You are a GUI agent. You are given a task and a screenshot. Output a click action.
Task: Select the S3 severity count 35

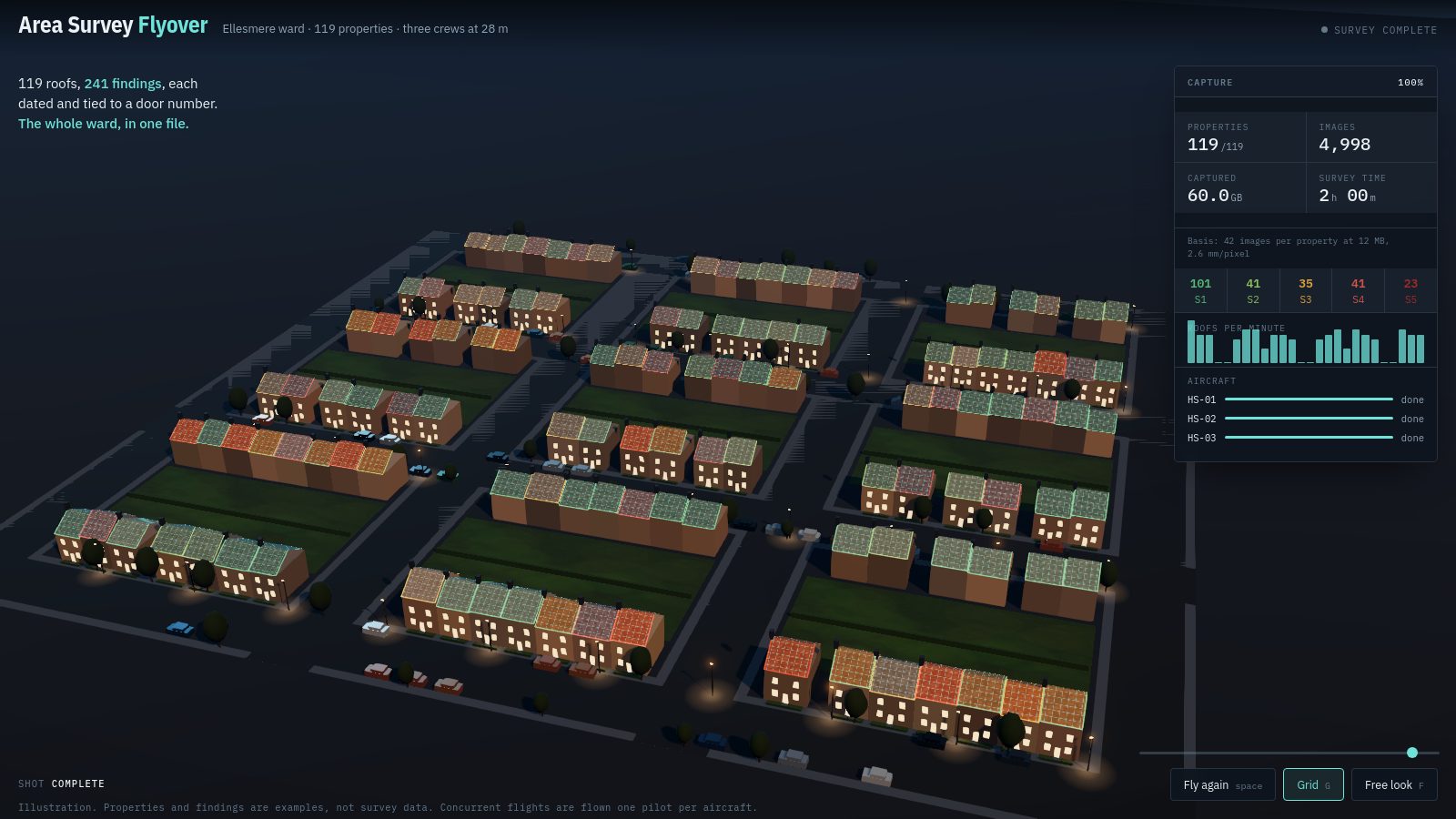point(1306,290)
